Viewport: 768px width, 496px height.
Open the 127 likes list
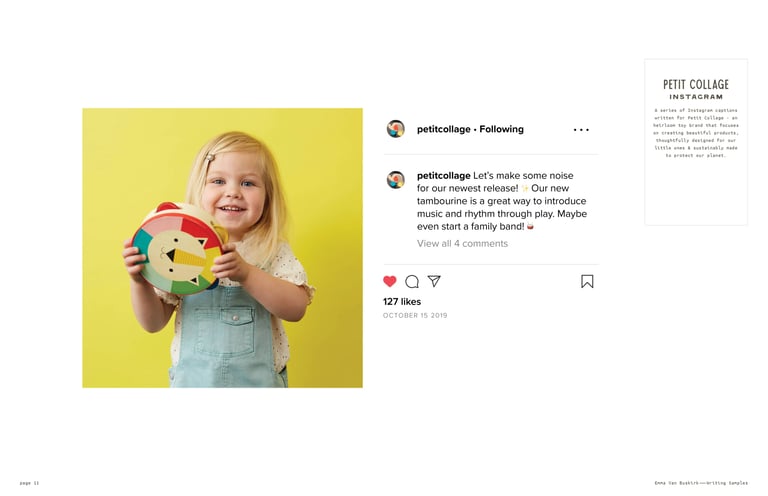point(402,302)
